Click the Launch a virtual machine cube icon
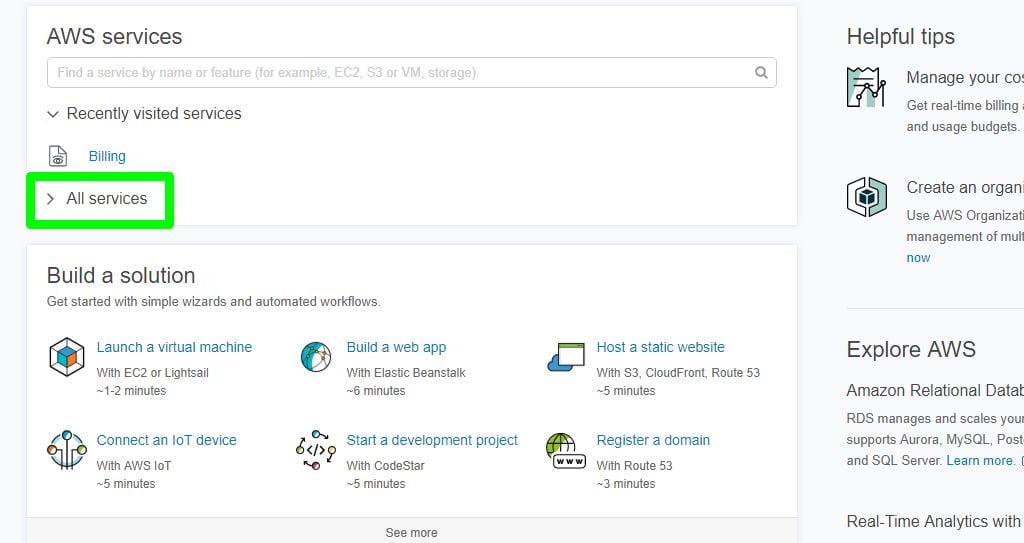 tap(67, 357)
